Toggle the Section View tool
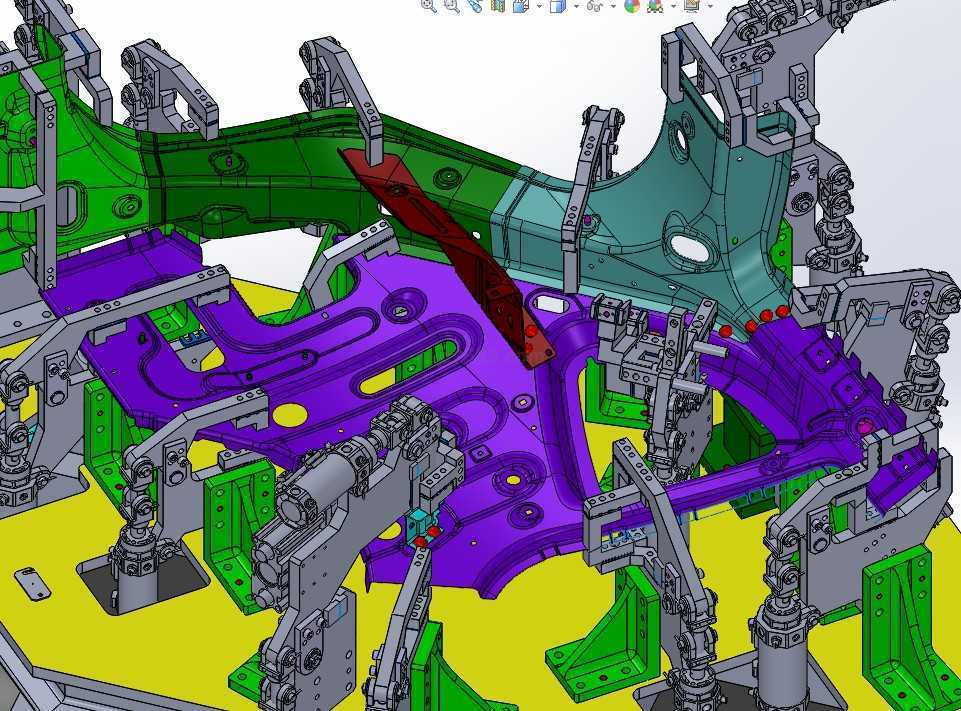961x711 pixels. click(x=497, y=5)
